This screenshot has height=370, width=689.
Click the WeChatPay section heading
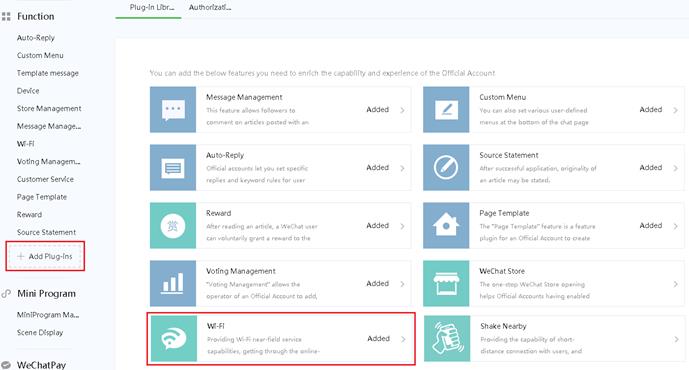tap(41, 365)
